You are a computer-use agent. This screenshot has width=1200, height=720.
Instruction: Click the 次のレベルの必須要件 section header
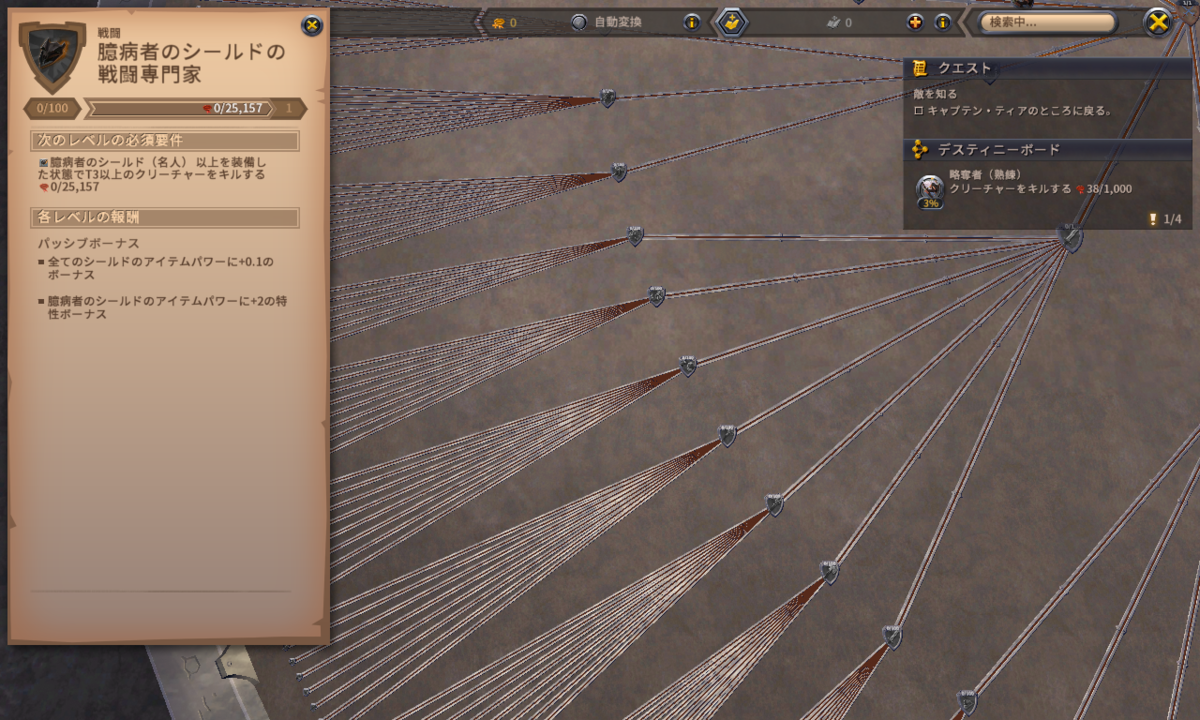[164, 141]
